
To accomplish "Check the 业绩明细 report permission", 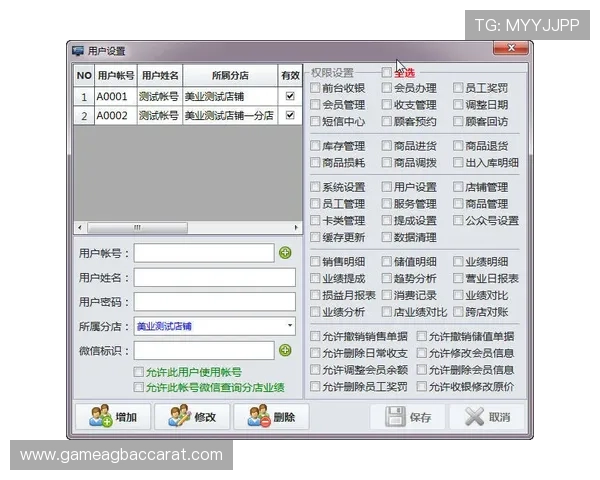I will click(458, 261).
